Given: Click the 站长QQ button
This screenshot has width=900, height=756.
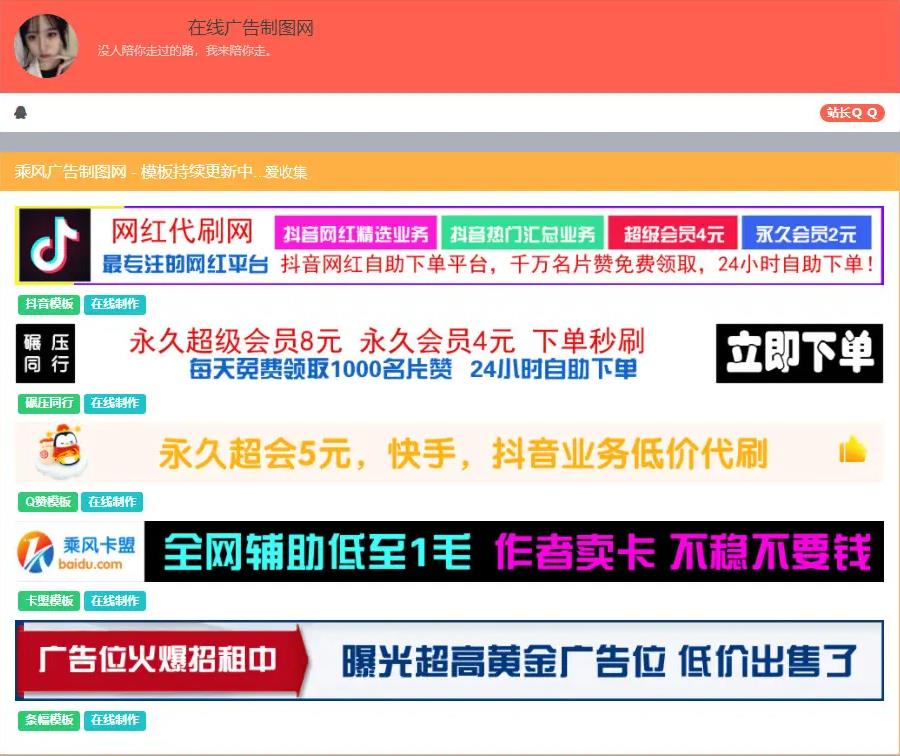Looking at the screenshot, I should 852,113.
